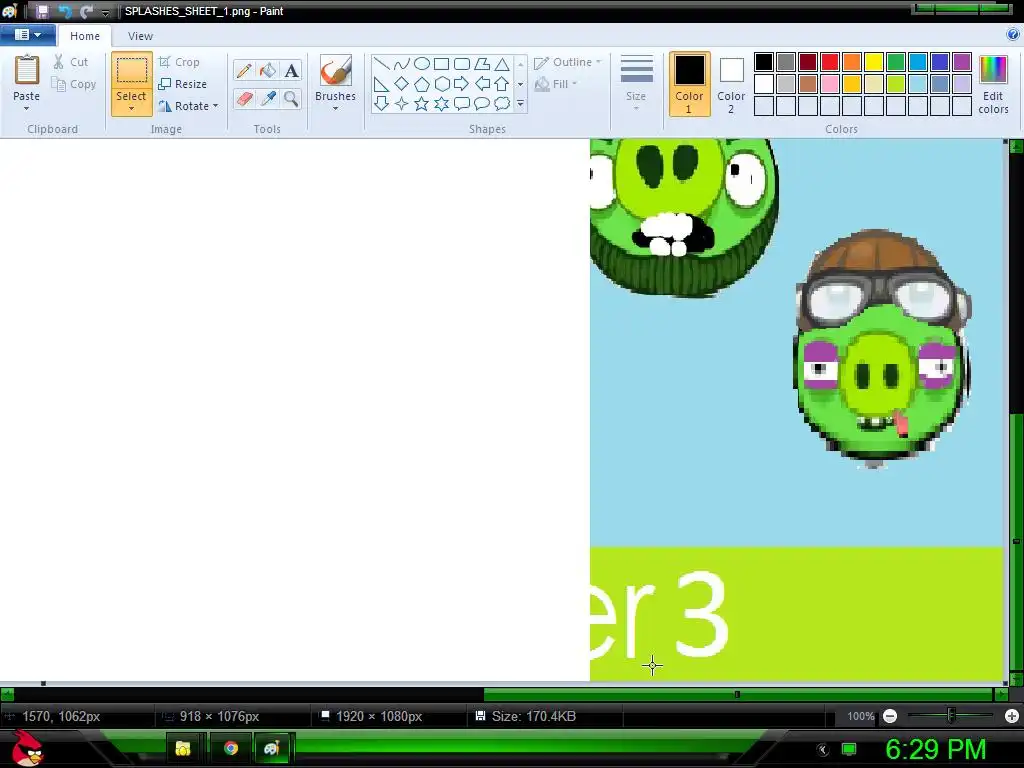Choose the Hexagon shape

(441, 84)
